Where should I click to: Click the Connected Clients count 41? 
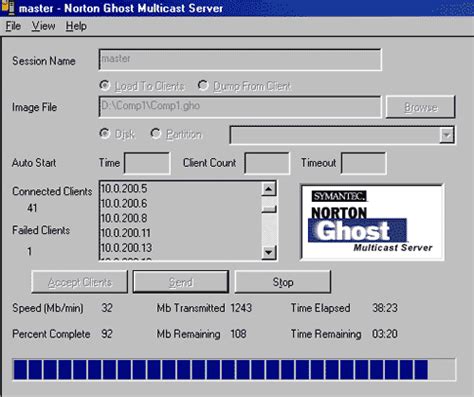(x=32, y=208)
